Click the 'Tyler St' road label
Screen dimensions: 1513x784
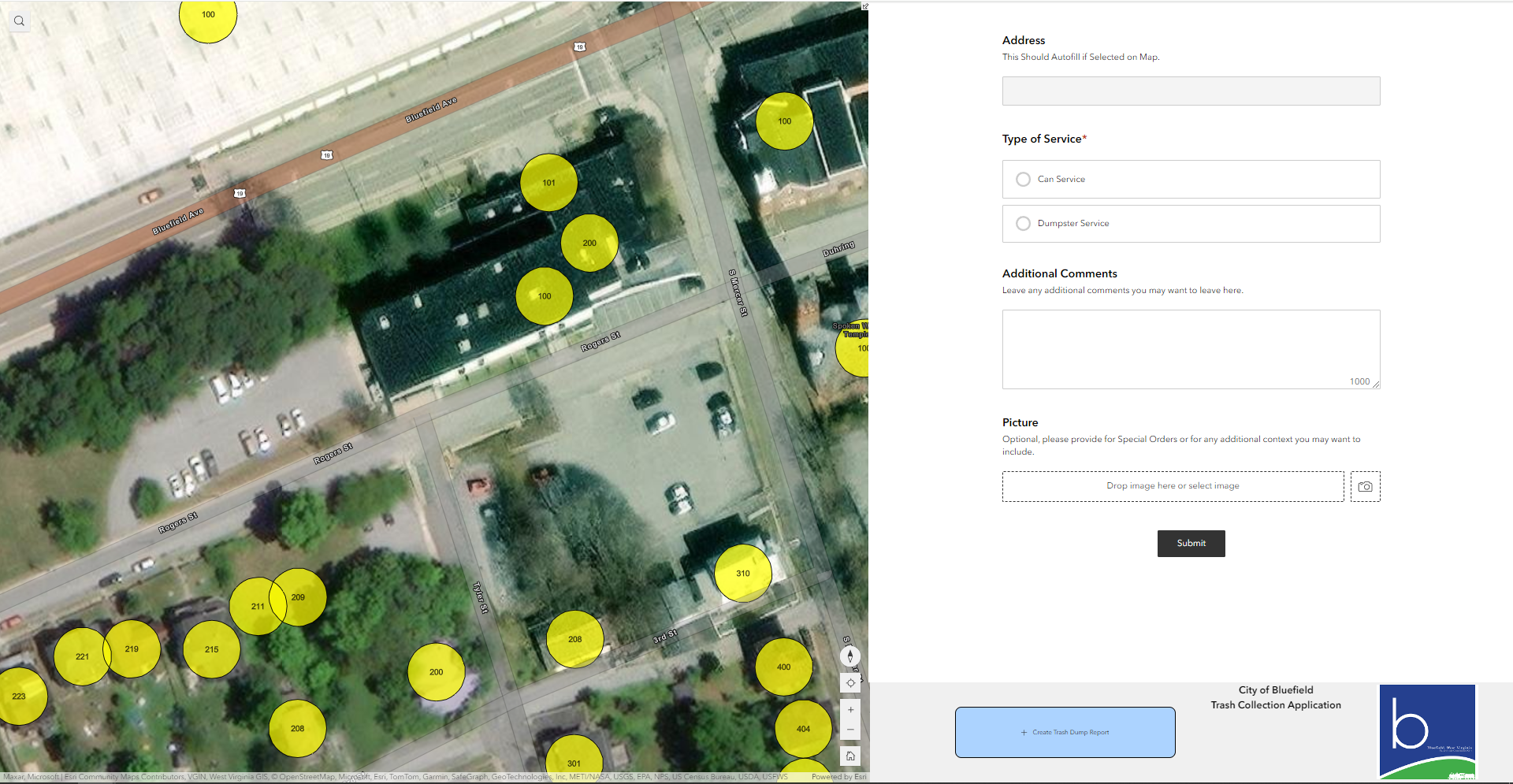(481, 597)
